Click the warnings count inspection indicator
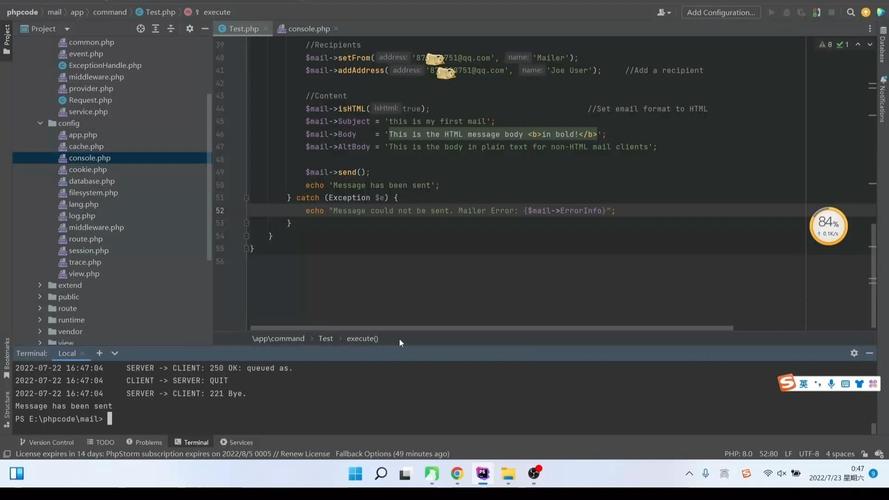The width and height of the screenshot is (889, 500). [x=826, y=44]
